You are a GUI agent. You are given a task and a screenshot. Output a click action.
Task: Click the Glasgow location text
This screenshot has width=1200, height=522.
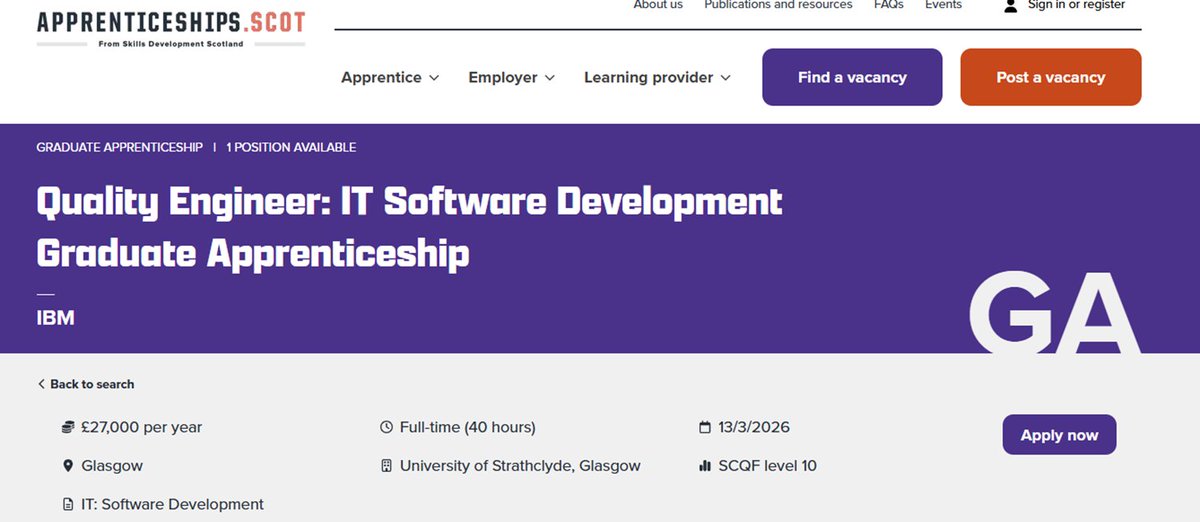[112, 466]
